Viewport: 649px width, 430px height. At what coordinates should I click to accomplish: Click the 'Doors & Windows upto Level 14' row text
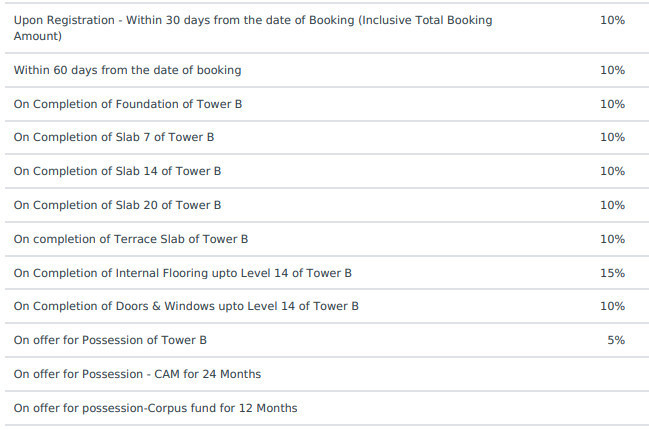click(186, 307)
